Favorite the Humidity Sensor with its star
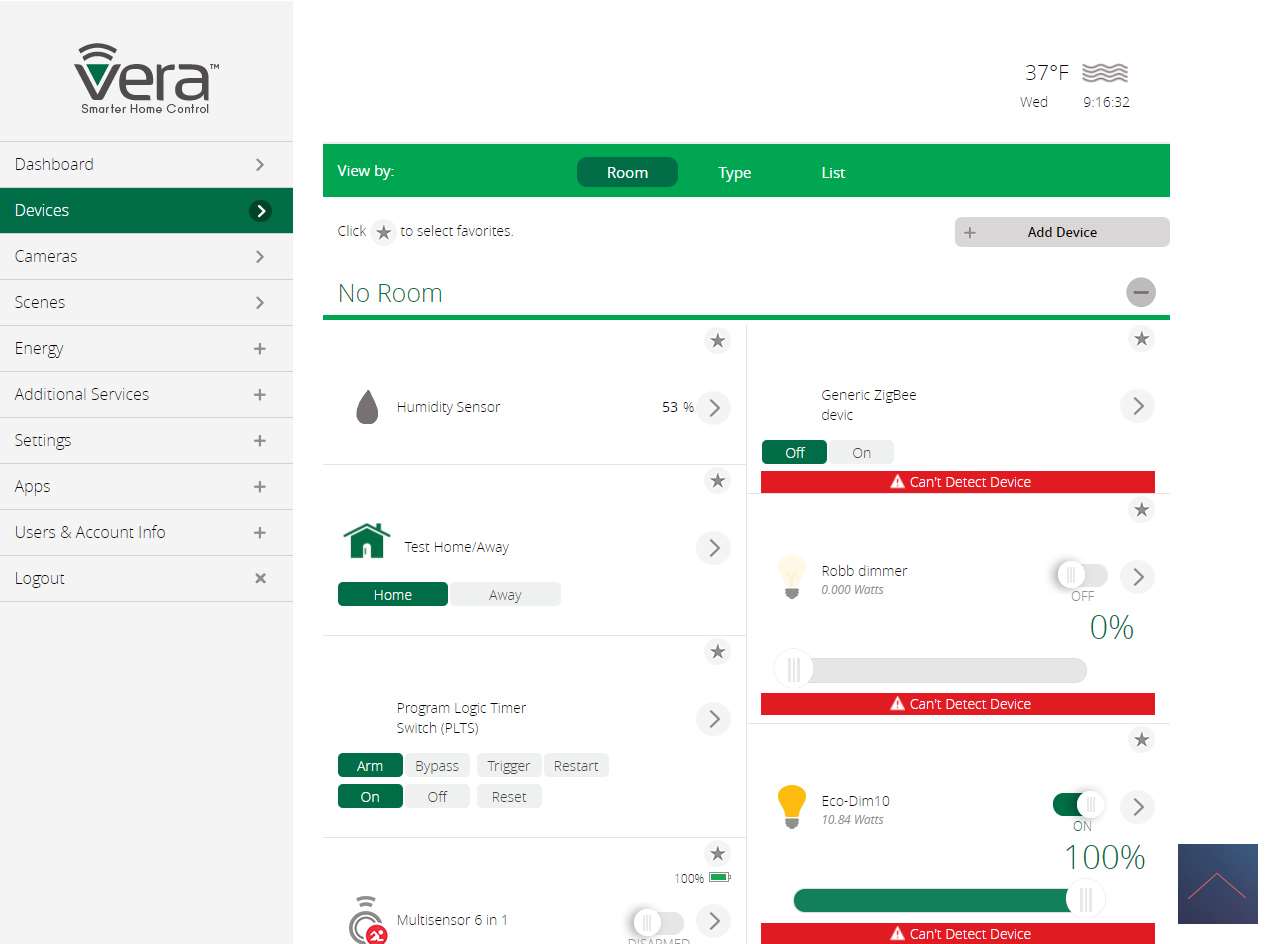This screenshot has width=1278, height=944. click(x=717, y=341)
